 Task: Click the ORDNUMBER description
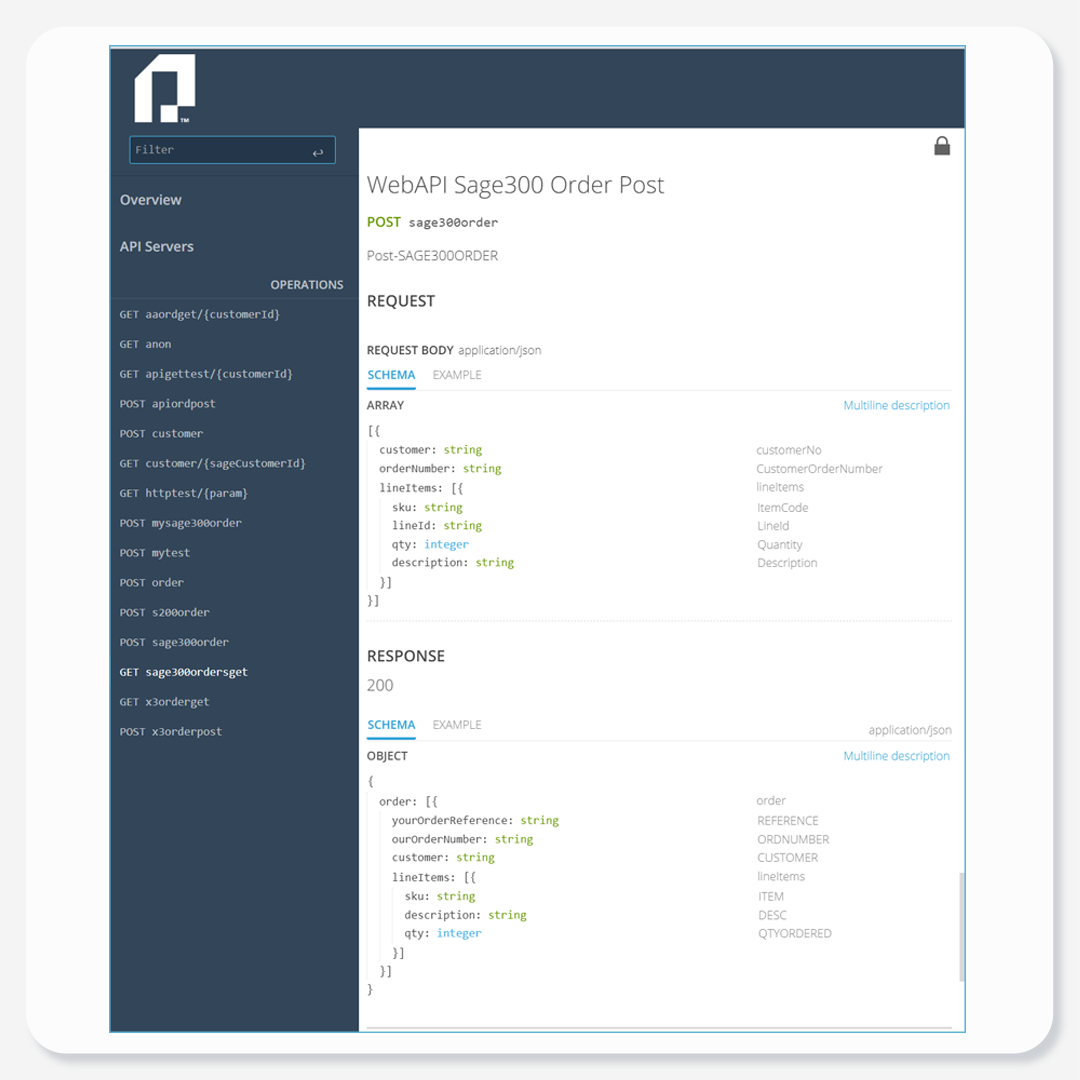[793, 840]
